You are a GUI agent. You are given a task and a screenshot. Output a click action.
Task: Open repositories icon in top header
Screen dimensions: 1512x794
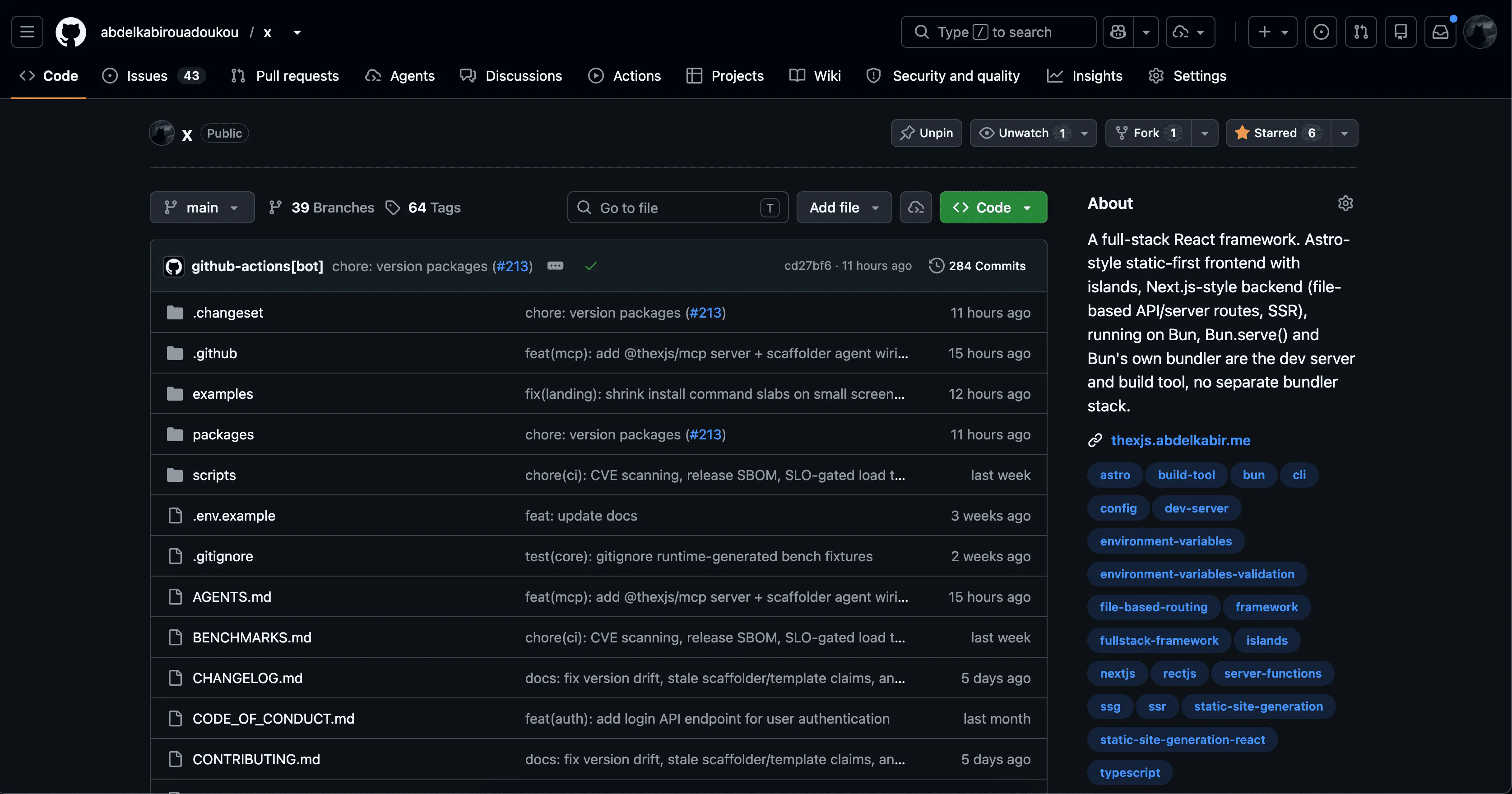1401,32
